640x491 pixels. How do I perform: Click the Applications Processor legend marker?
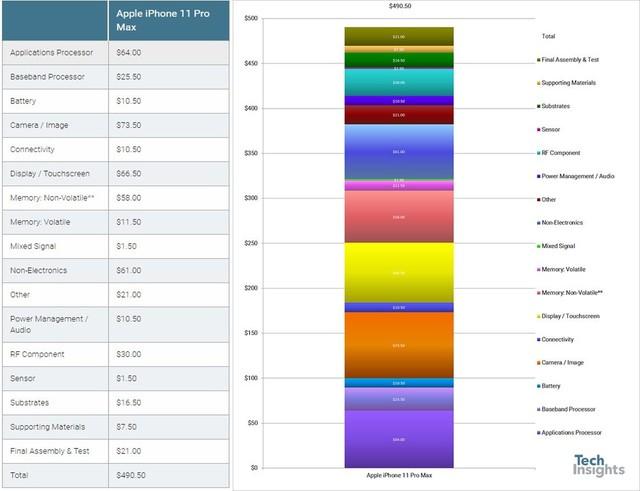539,433
